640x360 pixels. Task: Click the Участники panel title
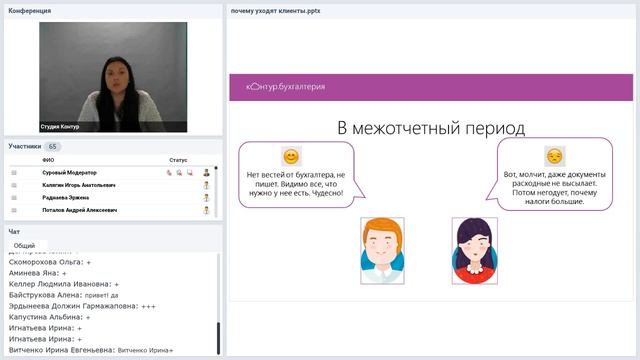click(x=25, y=146)
